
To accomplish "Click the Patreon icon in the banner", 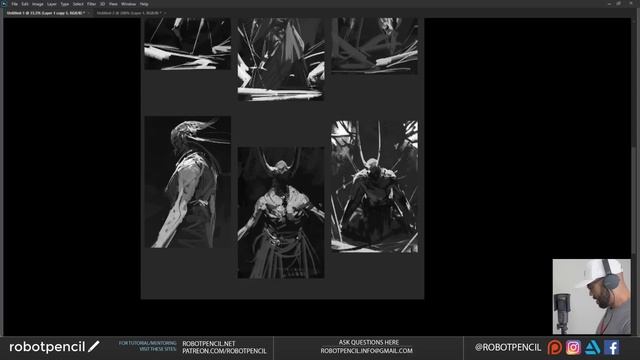I will pyautogui.click(x=554, y=347).
